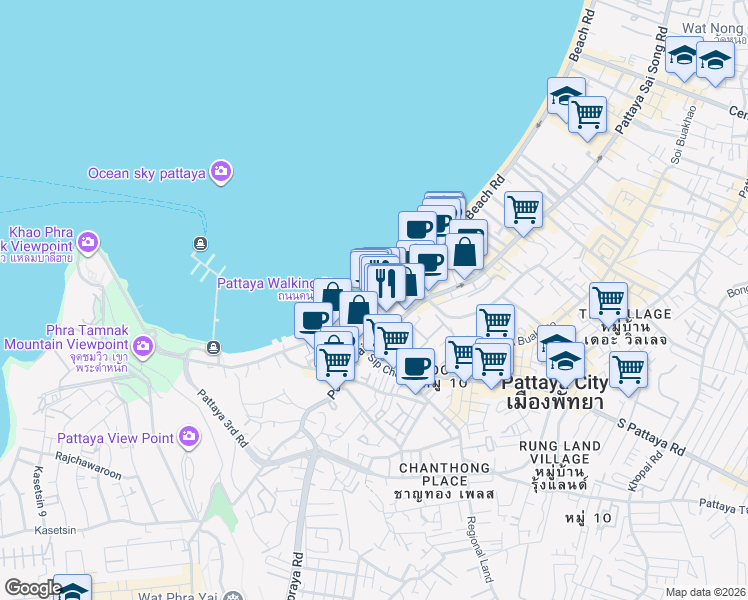Click the Khopal Rd label
The image size is (748, 600).
(645, 471)
